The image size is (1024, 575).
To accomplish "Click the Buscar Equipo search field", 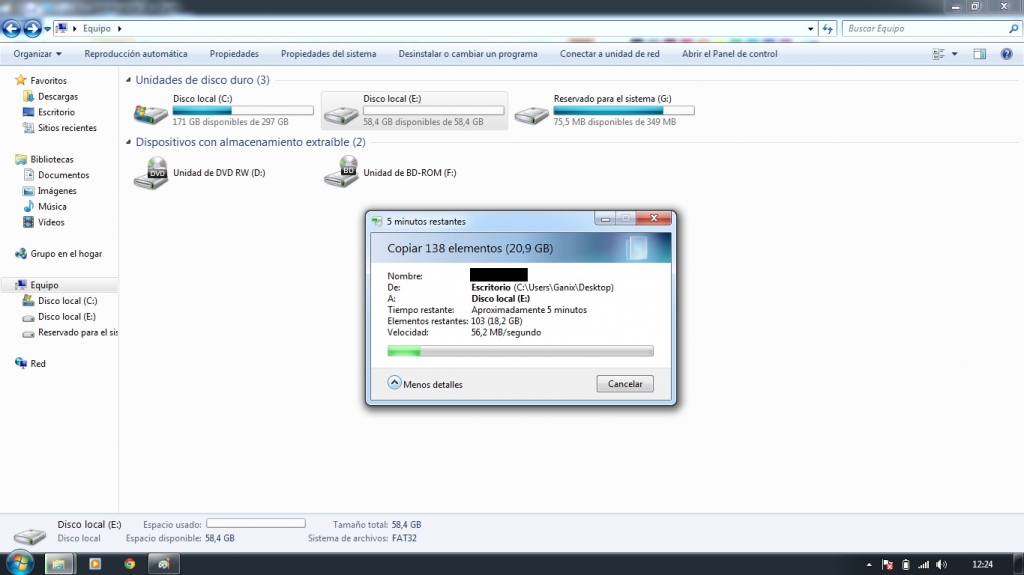I will (x=920, y=29).
